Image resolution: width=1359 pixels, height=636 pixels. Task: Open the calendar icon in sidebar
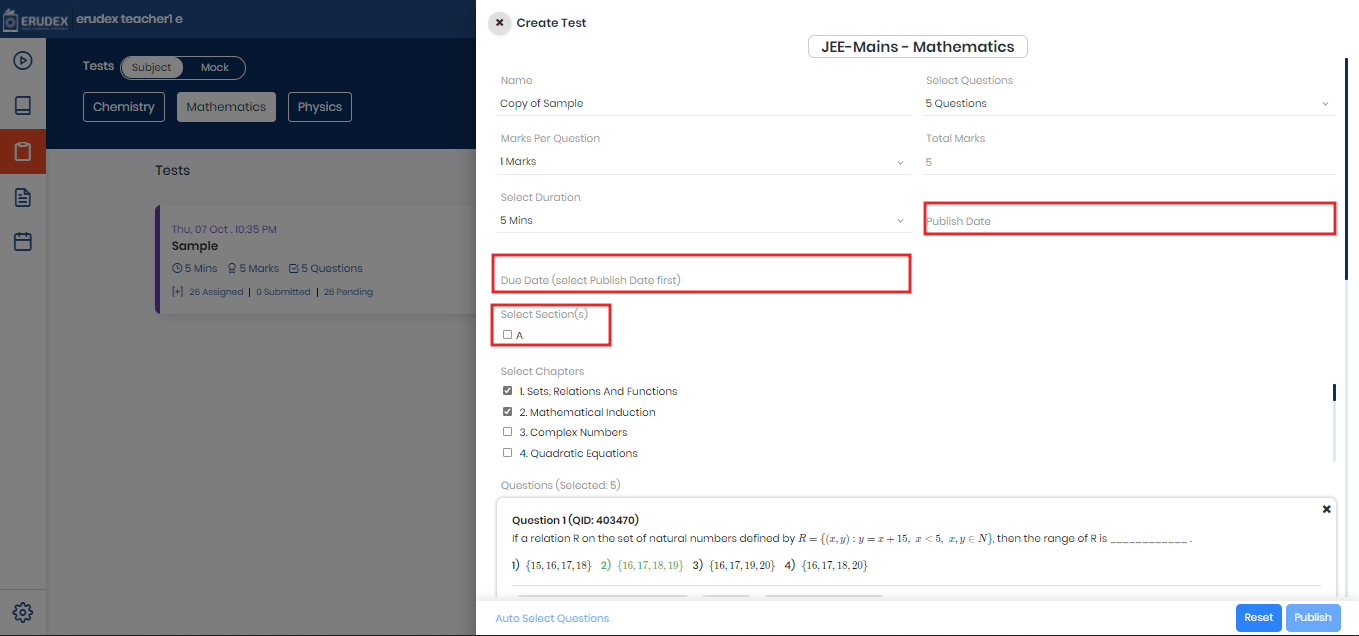click(23, 242)
